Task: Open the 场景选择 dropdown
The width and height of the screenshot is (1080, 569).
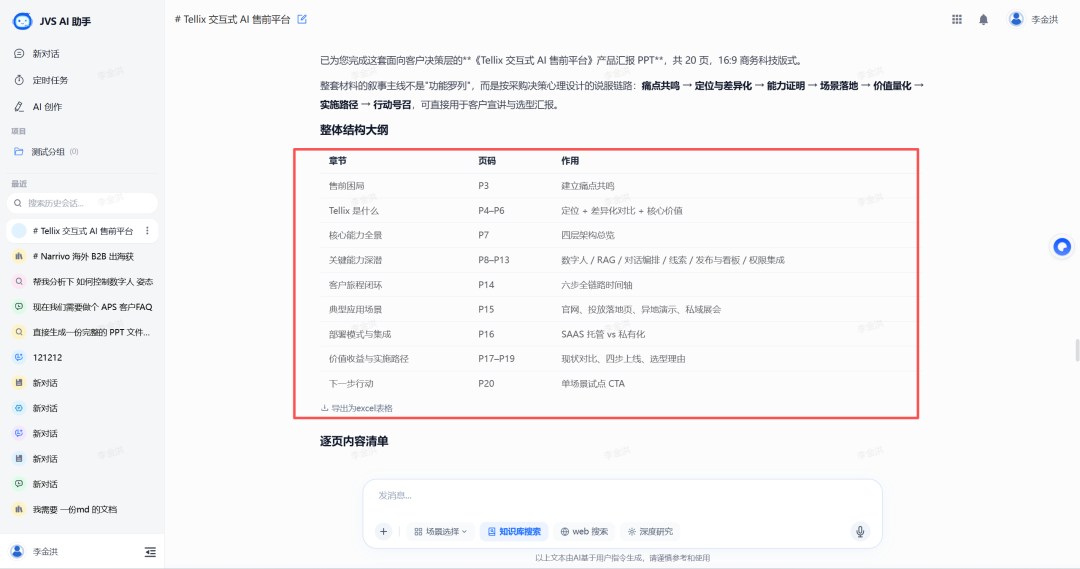Action: [441, 531]
